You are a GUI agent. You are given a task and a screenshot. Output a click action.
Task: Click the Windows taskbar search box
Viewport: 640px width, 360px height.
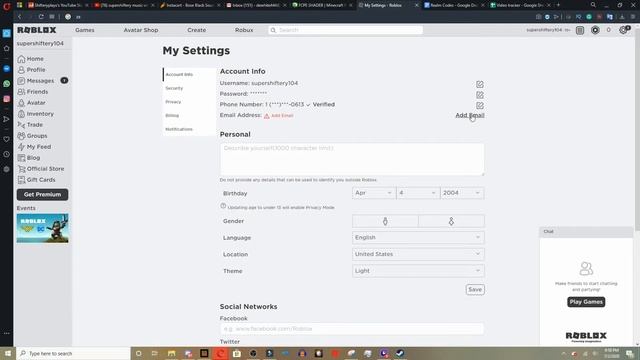tap(73, 353)
